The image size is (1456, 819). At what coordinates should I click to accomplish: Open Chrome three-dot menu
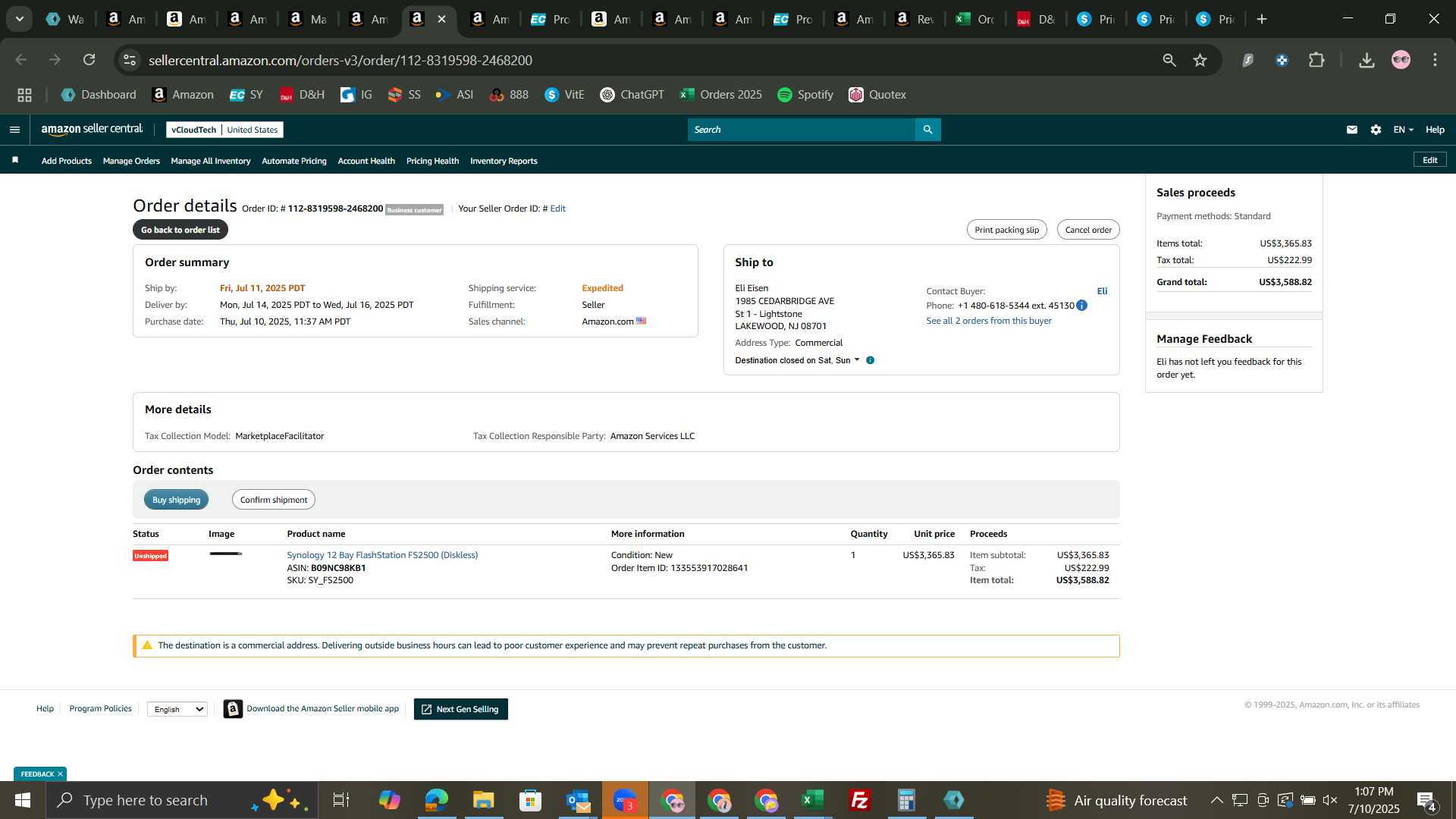(x=1435, y=60)
